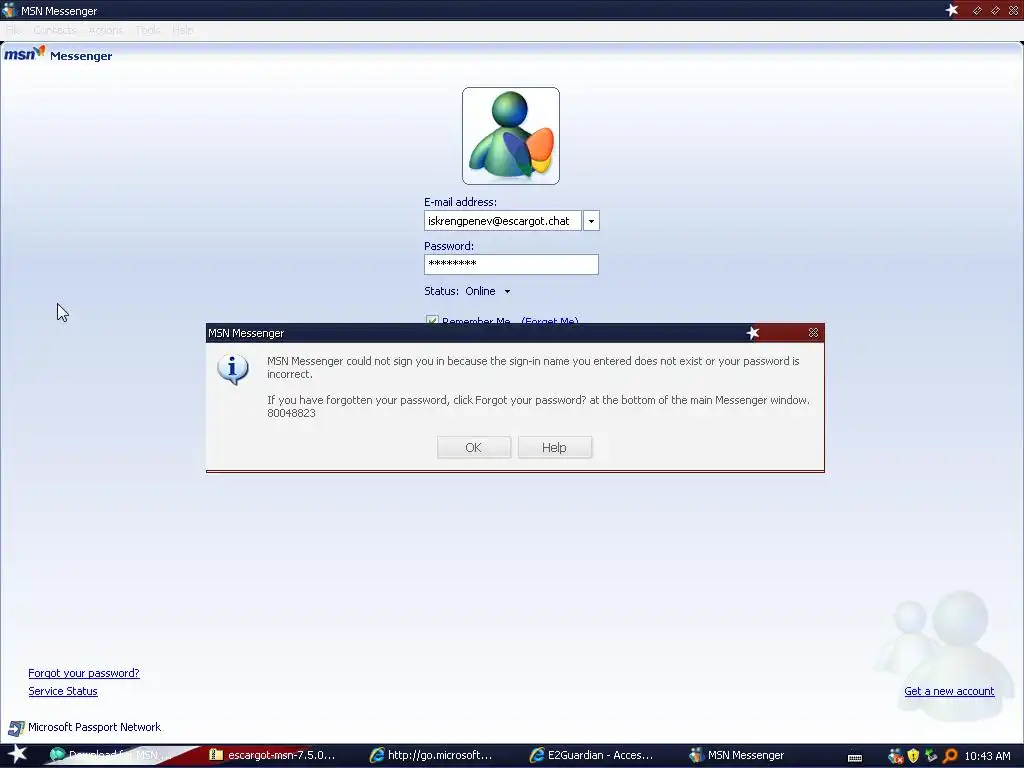Click the Start star button on the taskbar
The image size is (1024, 768).
click(17, 755)
